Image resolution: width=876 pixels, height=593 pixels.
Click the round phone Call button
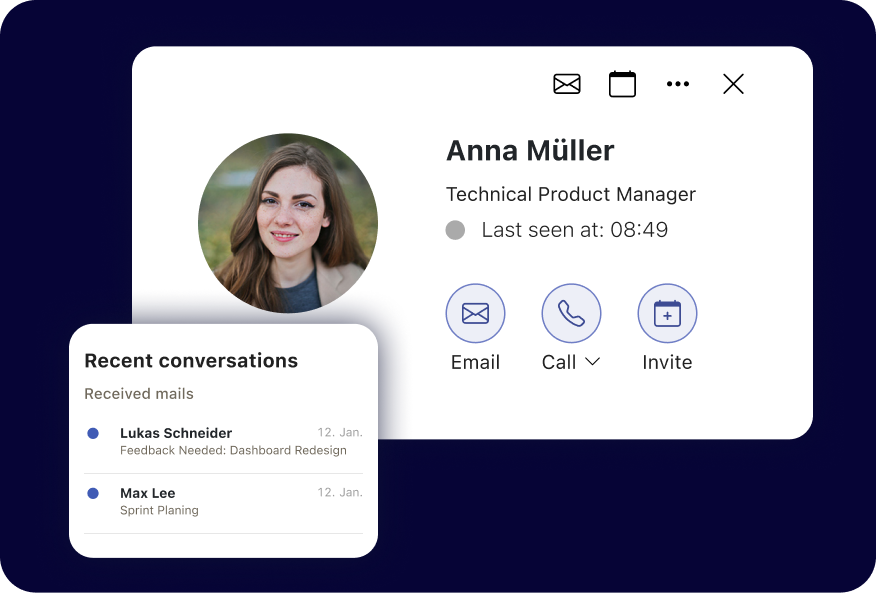point(571,314)
